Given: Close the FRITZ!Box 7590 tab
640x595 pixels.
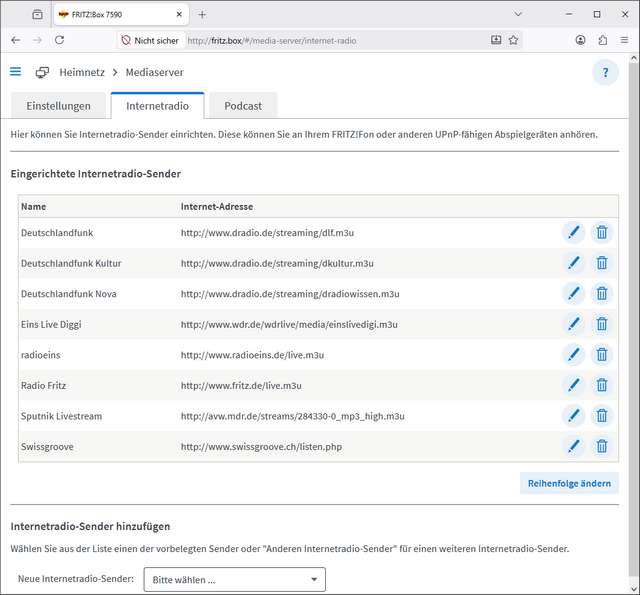Looking at the screenshot, I should click(x=179, y=15).
